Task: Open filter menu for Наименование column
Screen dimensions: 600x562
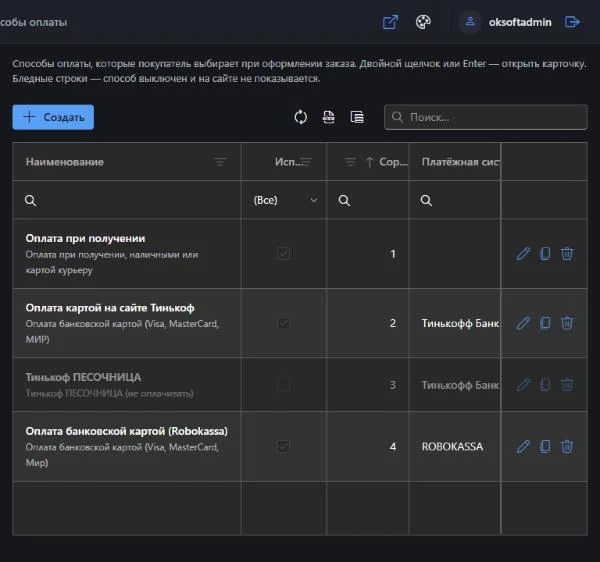Action: [220, 162]
